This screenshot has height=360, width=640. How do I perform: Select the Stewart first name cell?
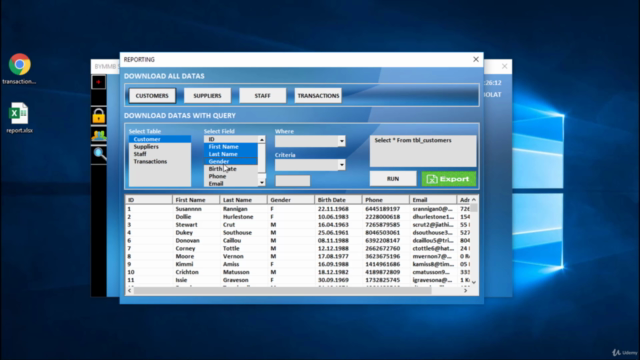(187, 225)
